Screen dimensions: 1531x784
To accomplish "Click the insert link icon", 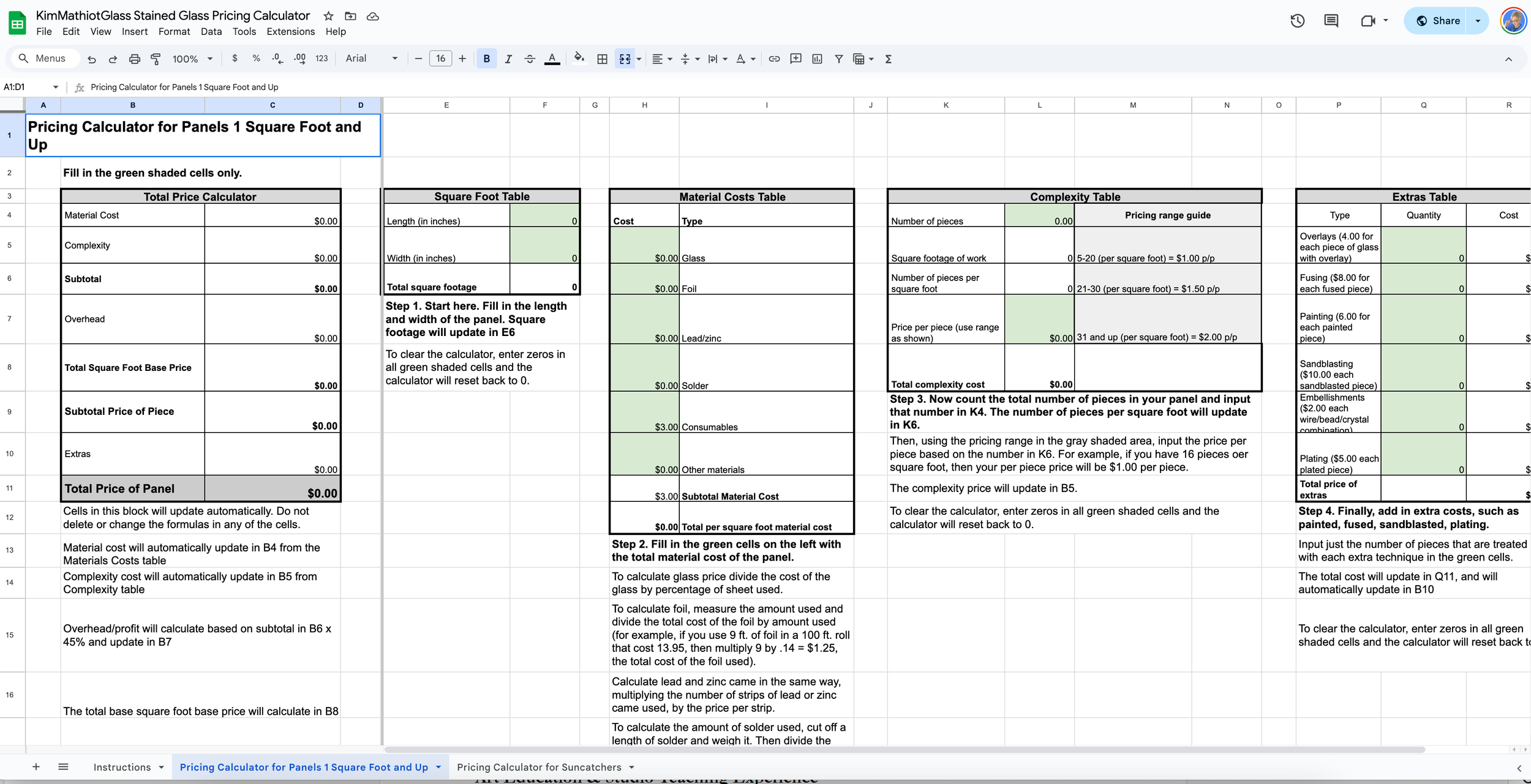I will 774,59.
